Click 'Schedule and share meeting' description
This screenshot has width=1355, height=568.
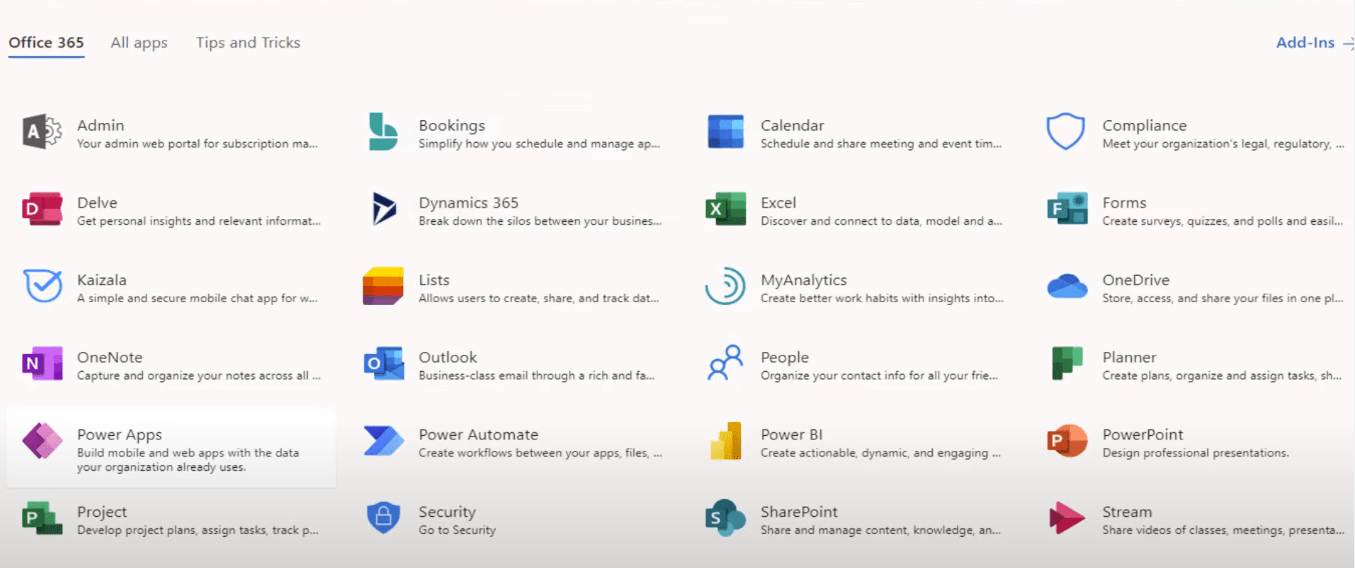(x=881, y=144)
